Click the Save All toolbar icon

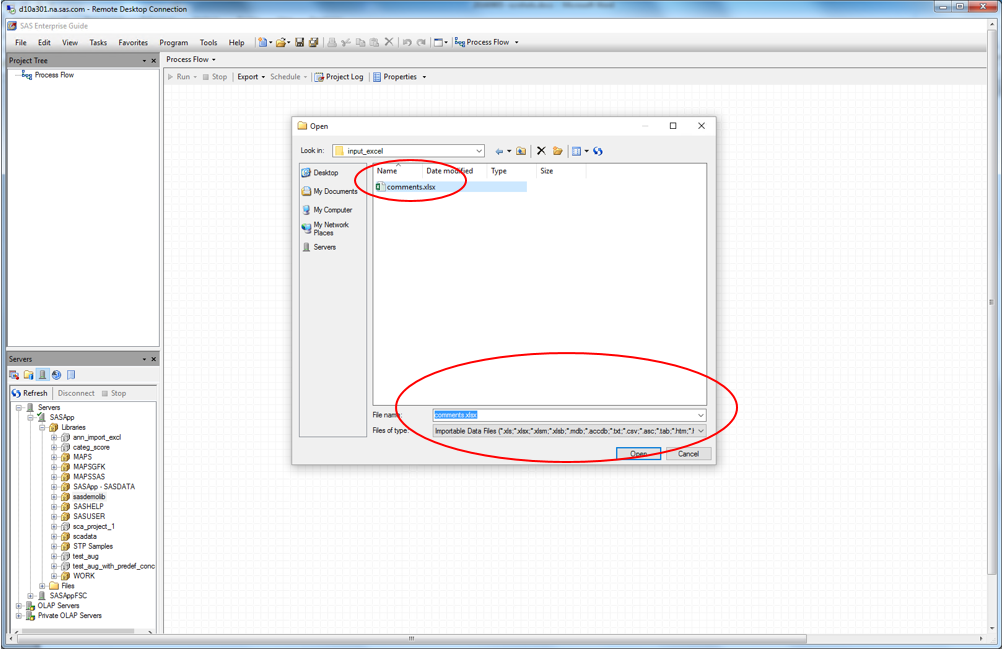[x=313, y=42]
